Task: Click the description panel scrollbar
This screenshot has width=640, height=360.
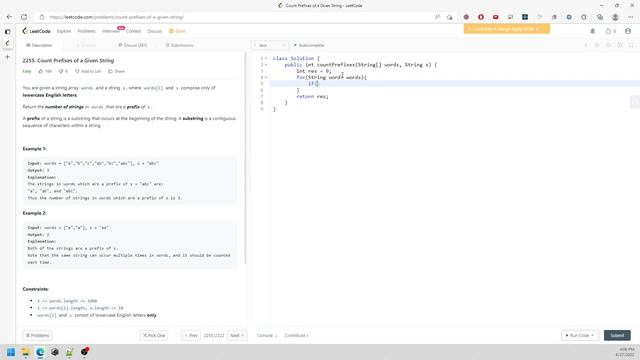Action: click(245, 159)
